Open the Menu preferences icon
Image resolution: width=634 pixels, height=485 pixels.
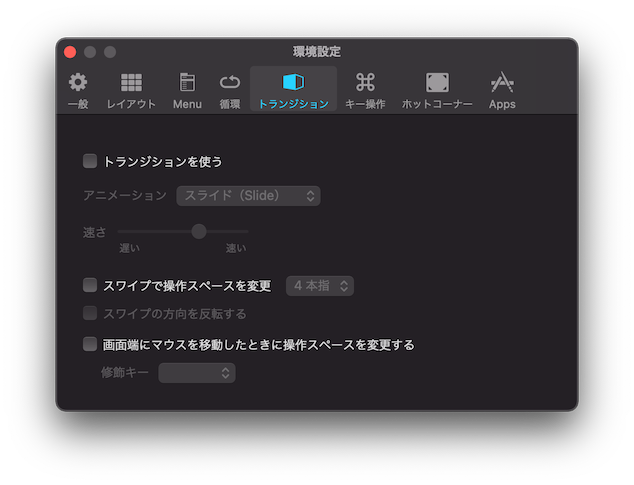(x=187, y=83)
